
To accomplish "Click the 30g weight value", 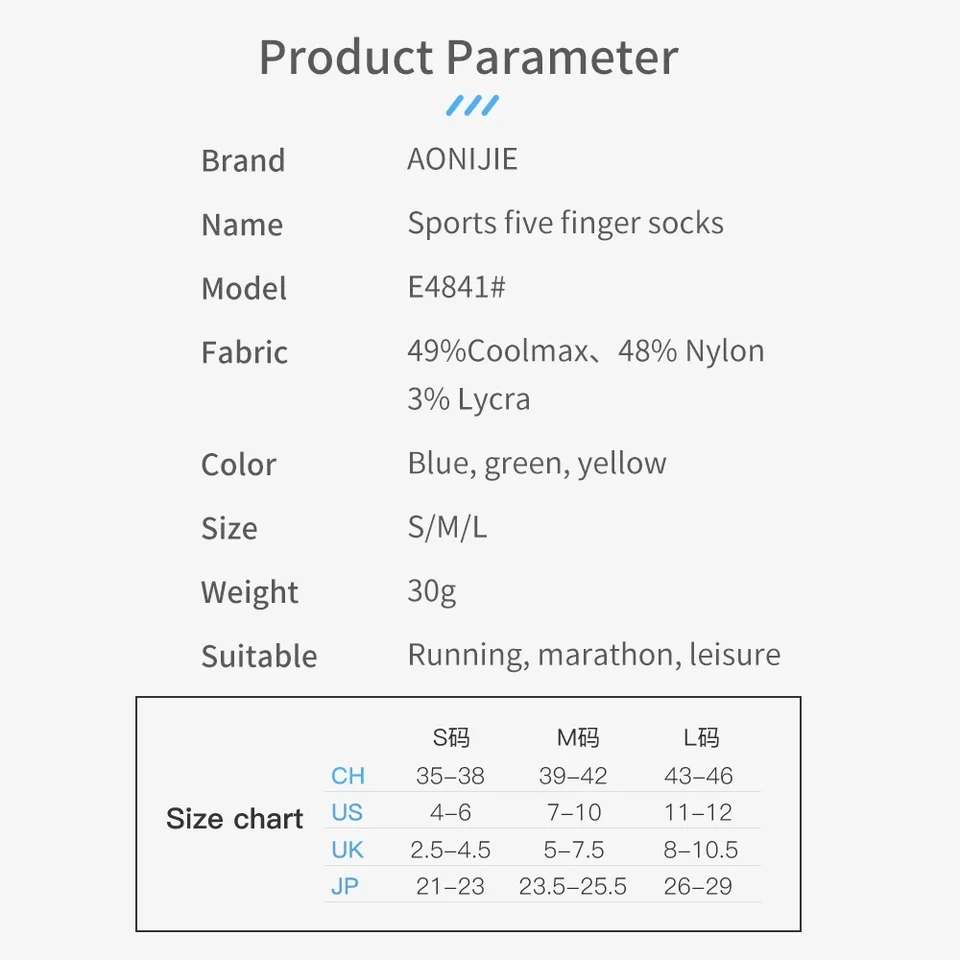I will (432, 592).
